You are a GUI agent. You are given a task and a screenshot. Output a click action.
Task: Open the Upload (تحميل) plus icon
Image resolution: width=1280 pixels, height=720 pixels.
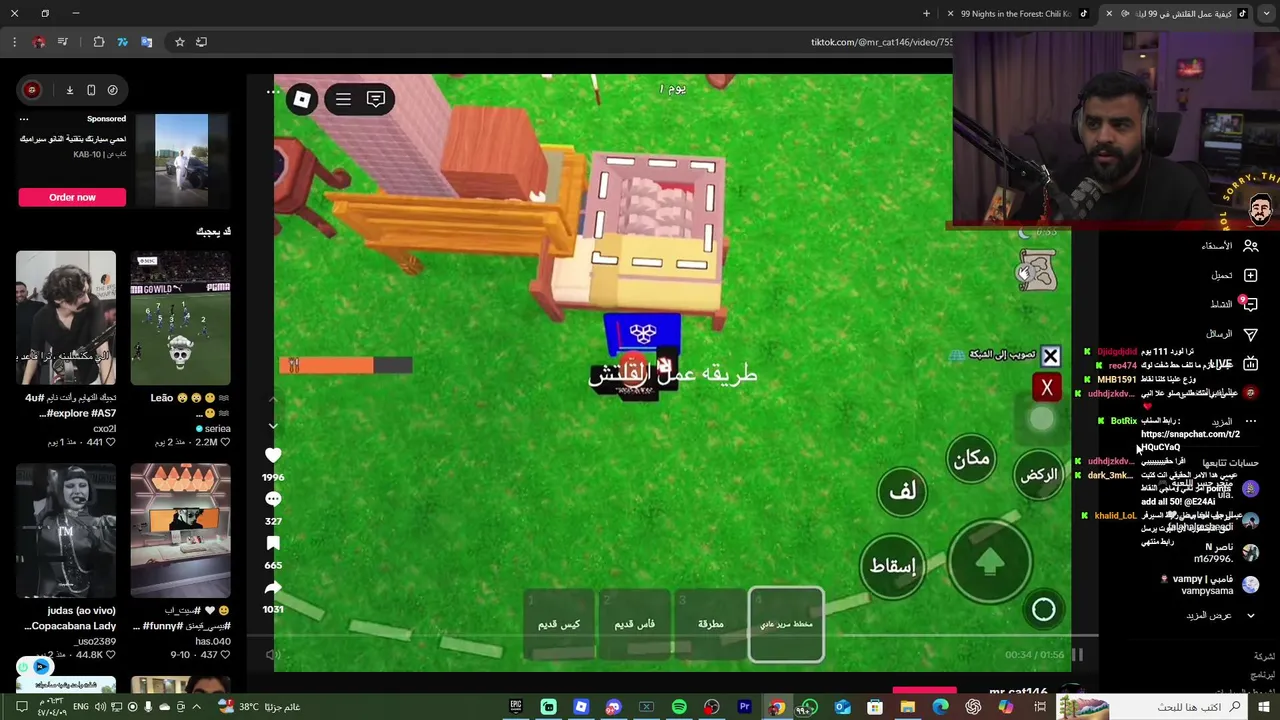tap(1250, 275)
